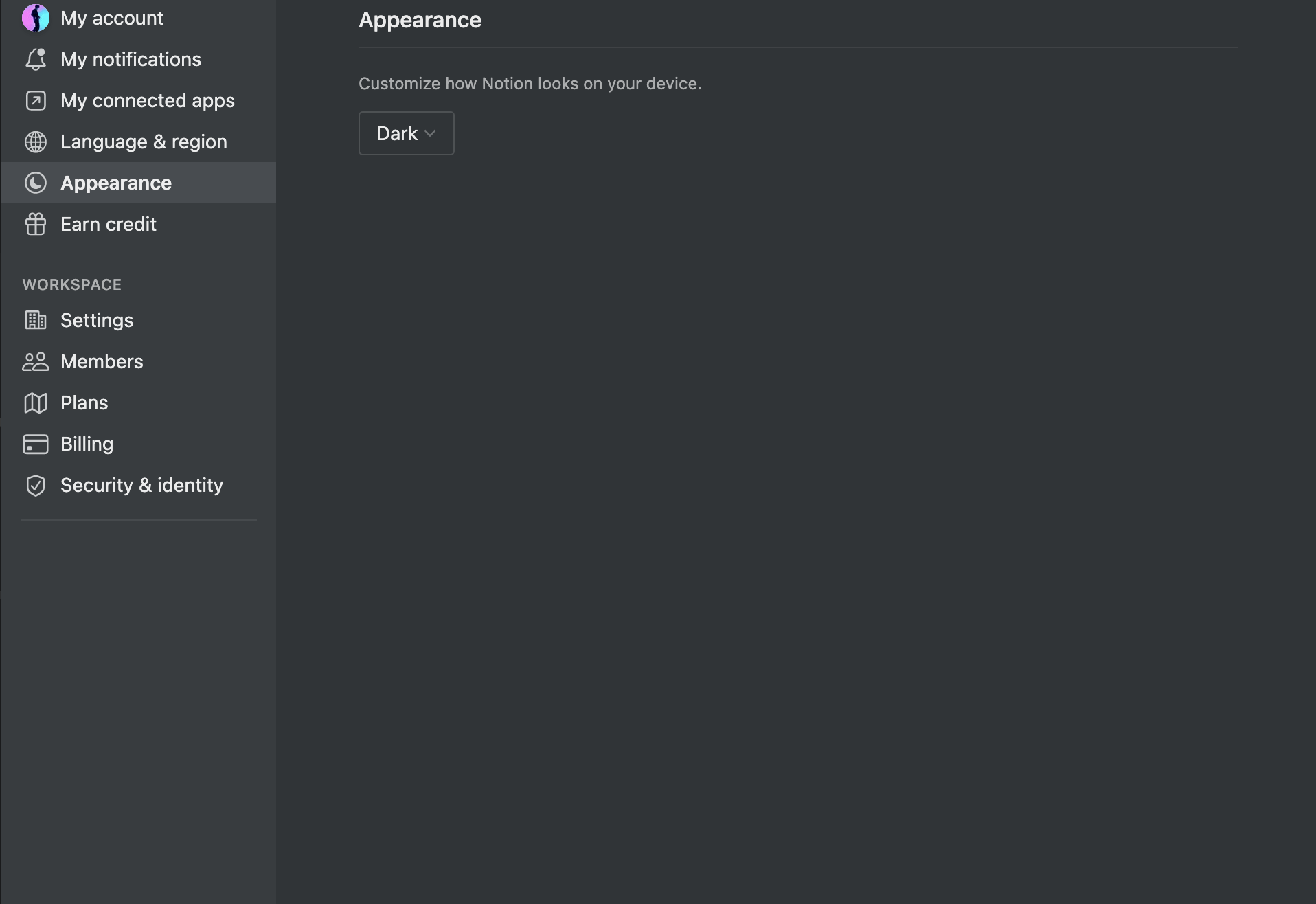Click the people icon beside Members
Viewport: 1316px width, 904px height.
(x=36, y=361)
